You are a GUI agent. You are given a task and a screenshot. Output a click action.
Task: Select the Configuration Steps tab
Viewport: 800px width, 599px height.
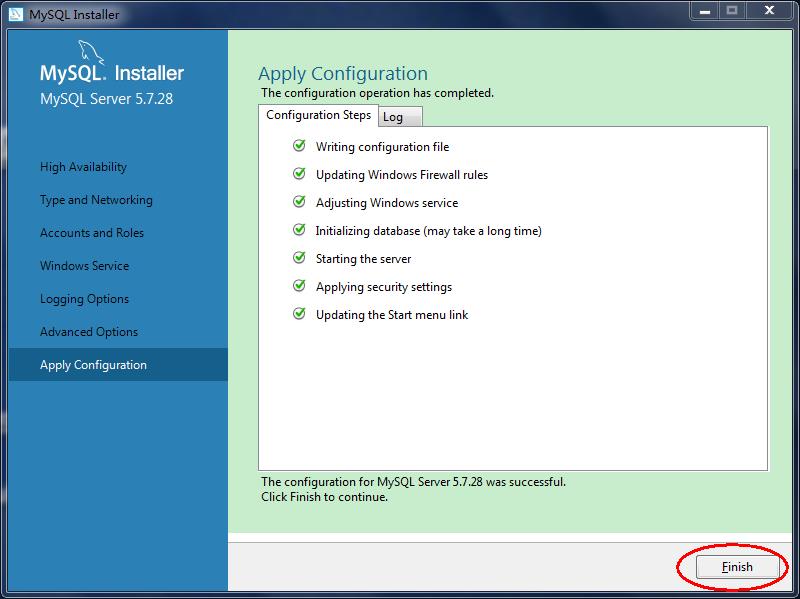click(x=318, y=115)
